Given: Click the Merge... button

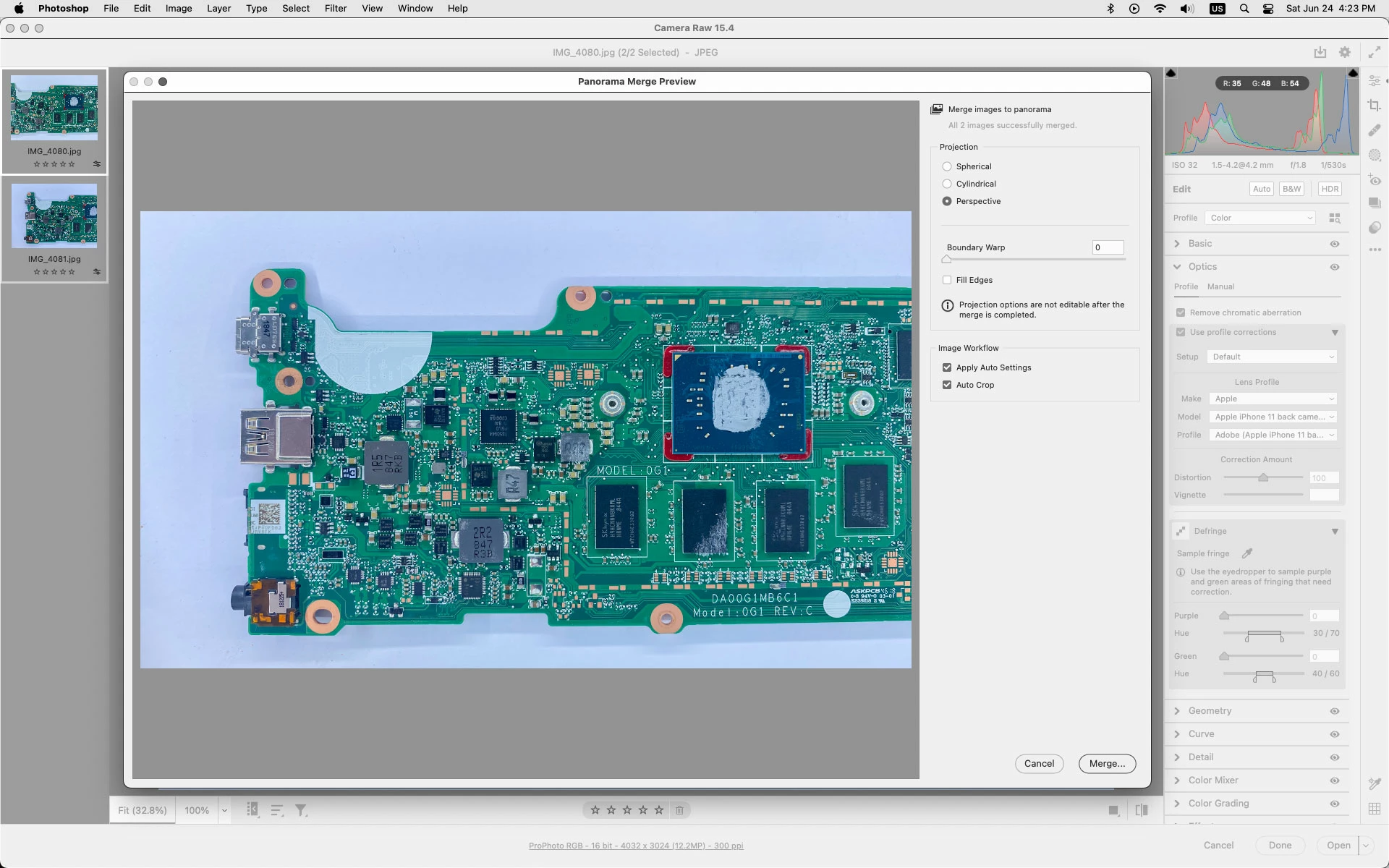Looking at the screenshot, I should pyautogui.click(x=1107, y=763).
